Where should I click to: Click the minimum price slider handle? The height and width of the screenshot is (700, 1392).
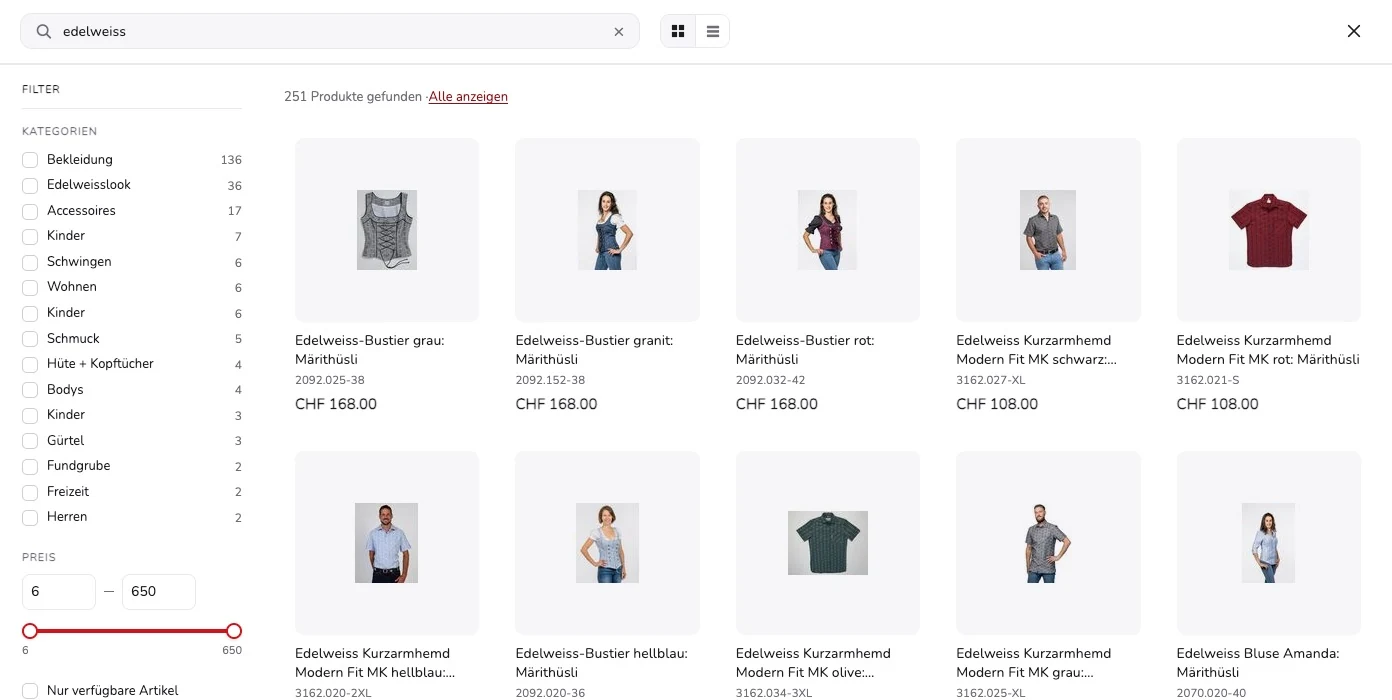pyautogui.click(x=30, y=631)
